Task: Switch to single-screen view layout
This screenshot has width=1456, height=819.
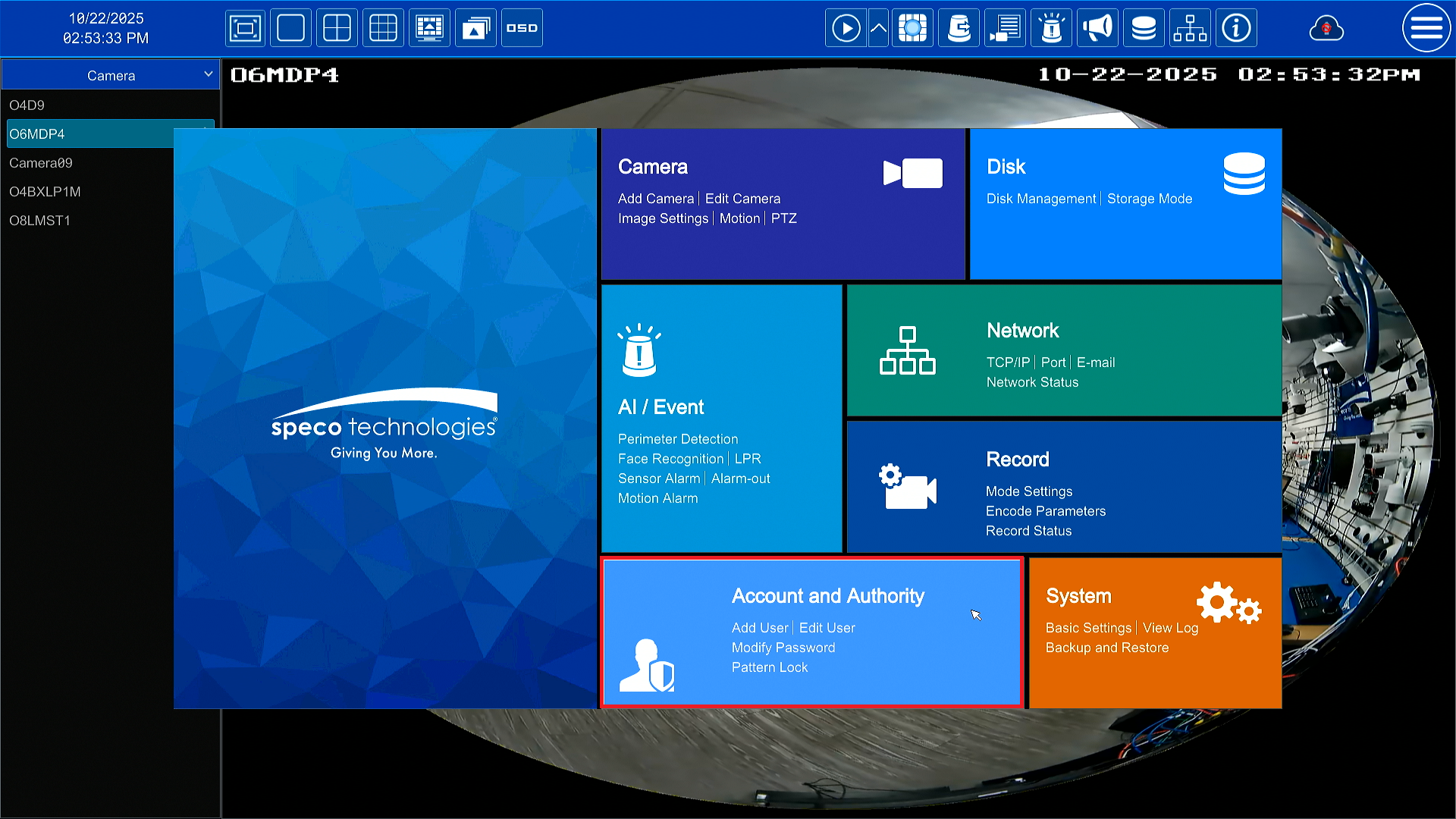Action: coord(290,28)
